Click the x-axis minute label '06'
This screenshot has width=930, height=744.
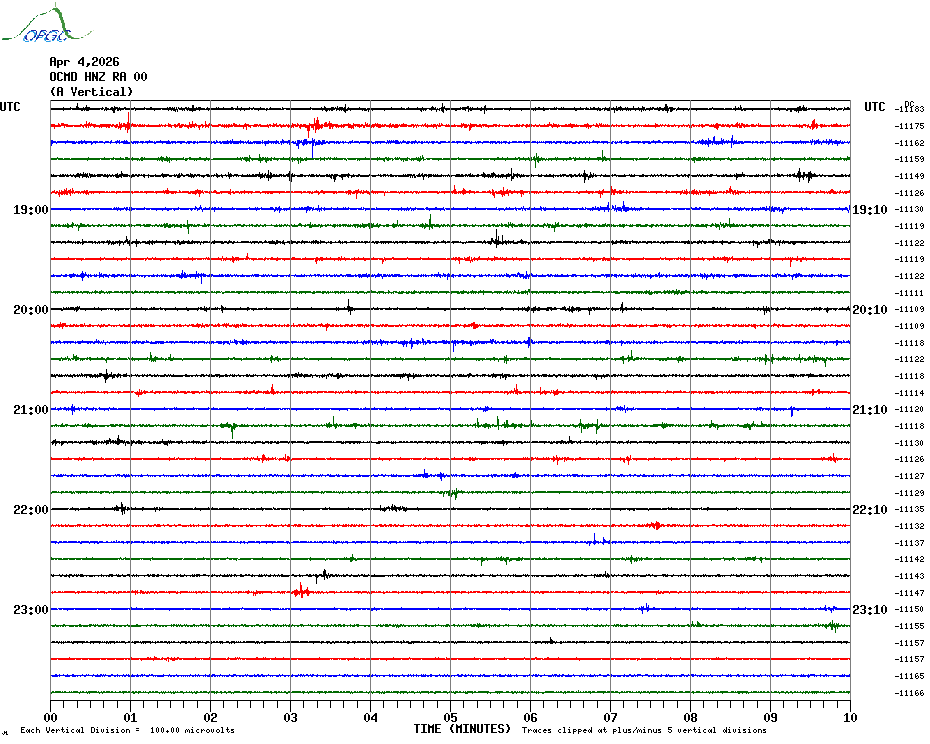point(530,717)
